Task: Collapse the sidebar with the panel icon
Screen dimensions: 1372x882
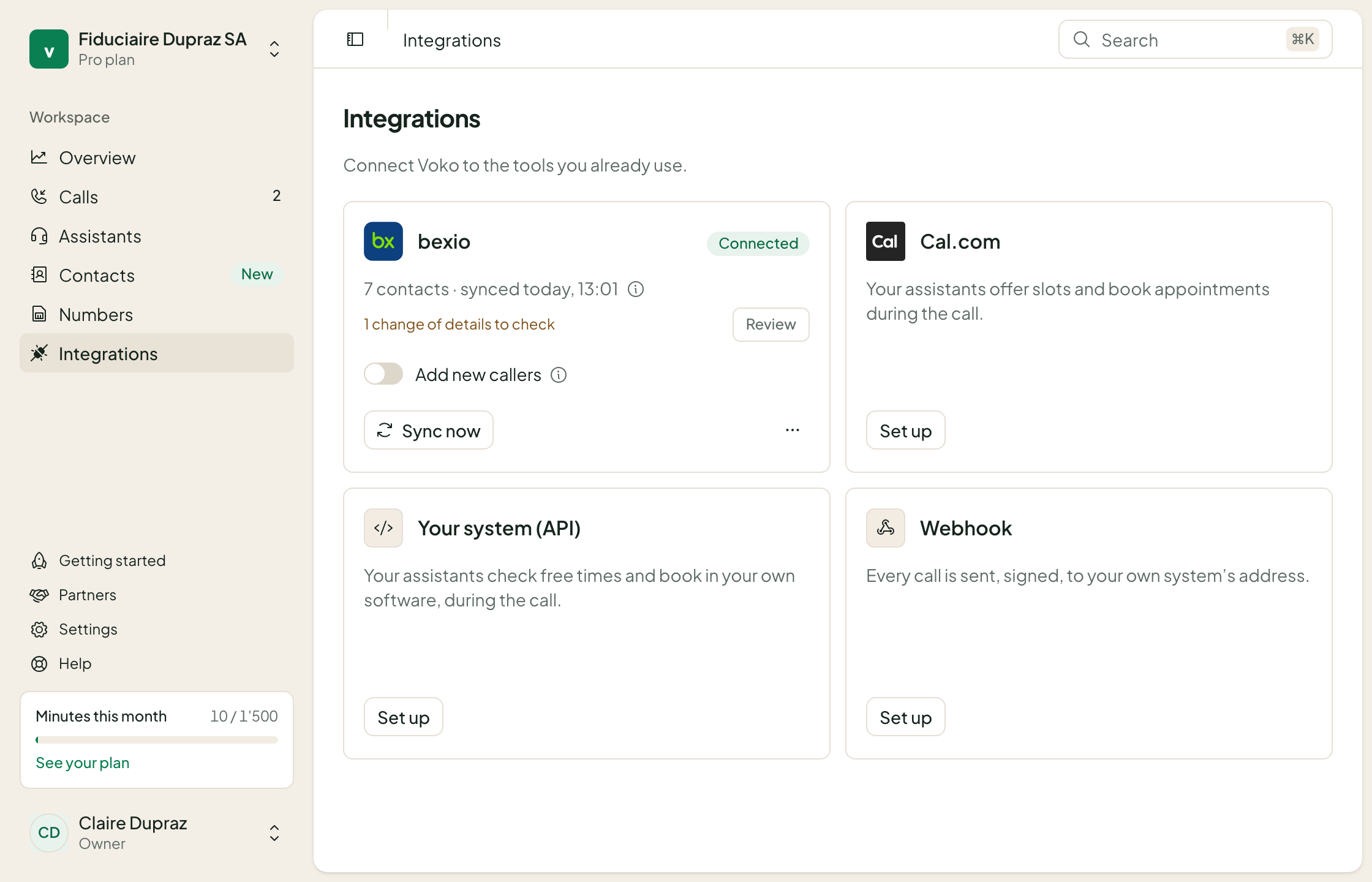Action: pyautogui.click(x=355, y=40)
